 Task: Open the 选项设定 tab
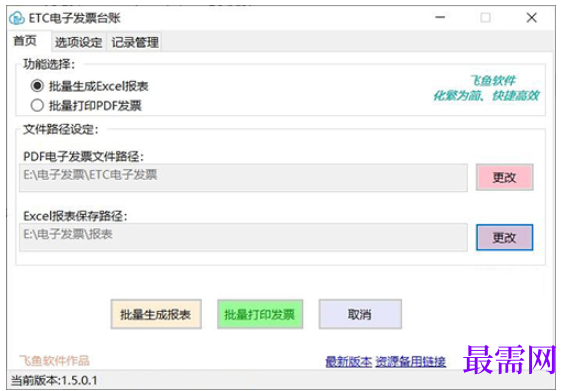point(78,42)
